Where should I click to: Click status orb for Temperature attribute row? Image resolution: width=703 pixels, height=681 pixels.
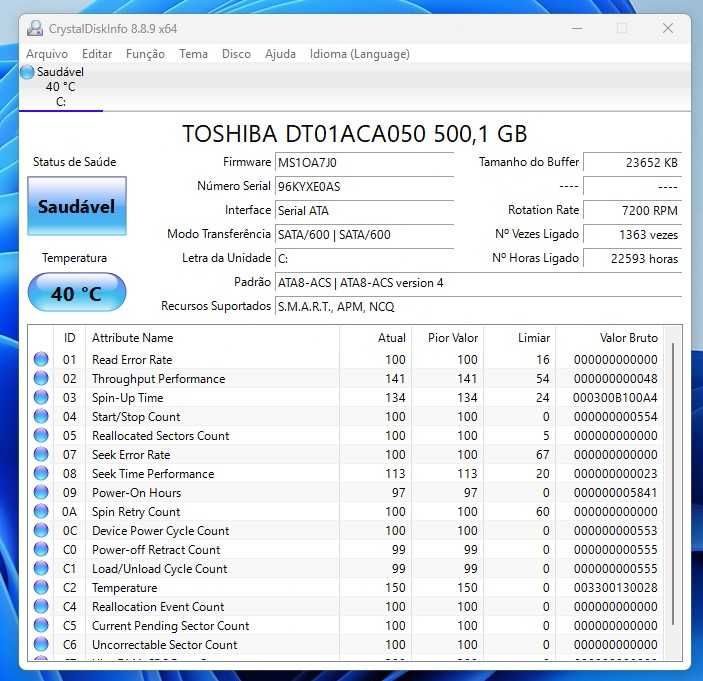click(x=41, y=587)
